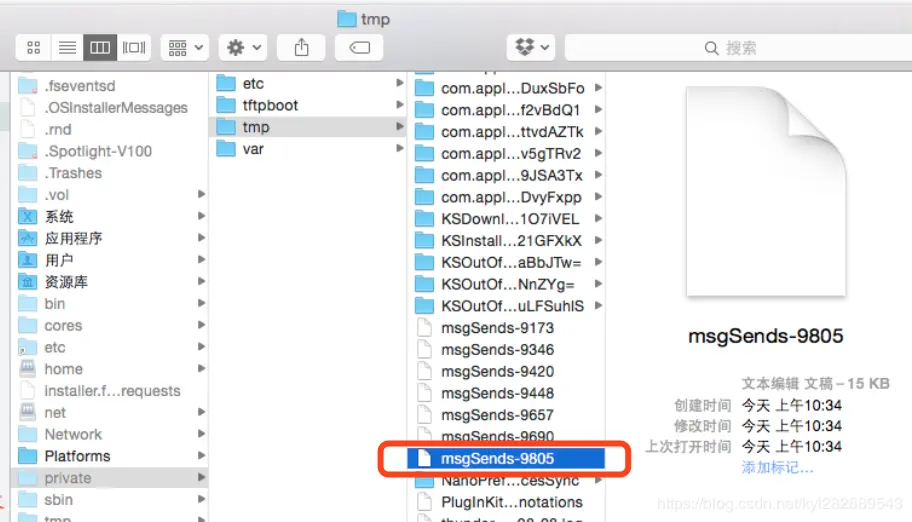Expand the KSInstall…21GFXkX folder arrow
This screenshot has height=522, width=912.
(598, 240)
